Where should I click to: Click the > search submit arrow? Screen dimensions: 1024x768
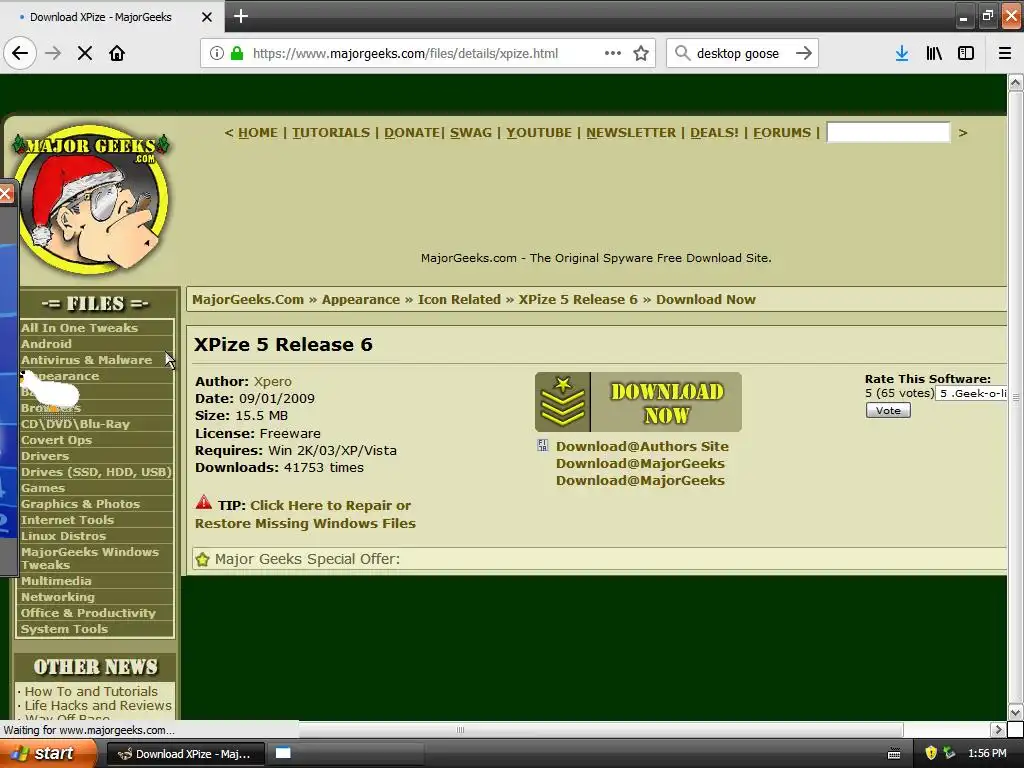pos(963,133)
